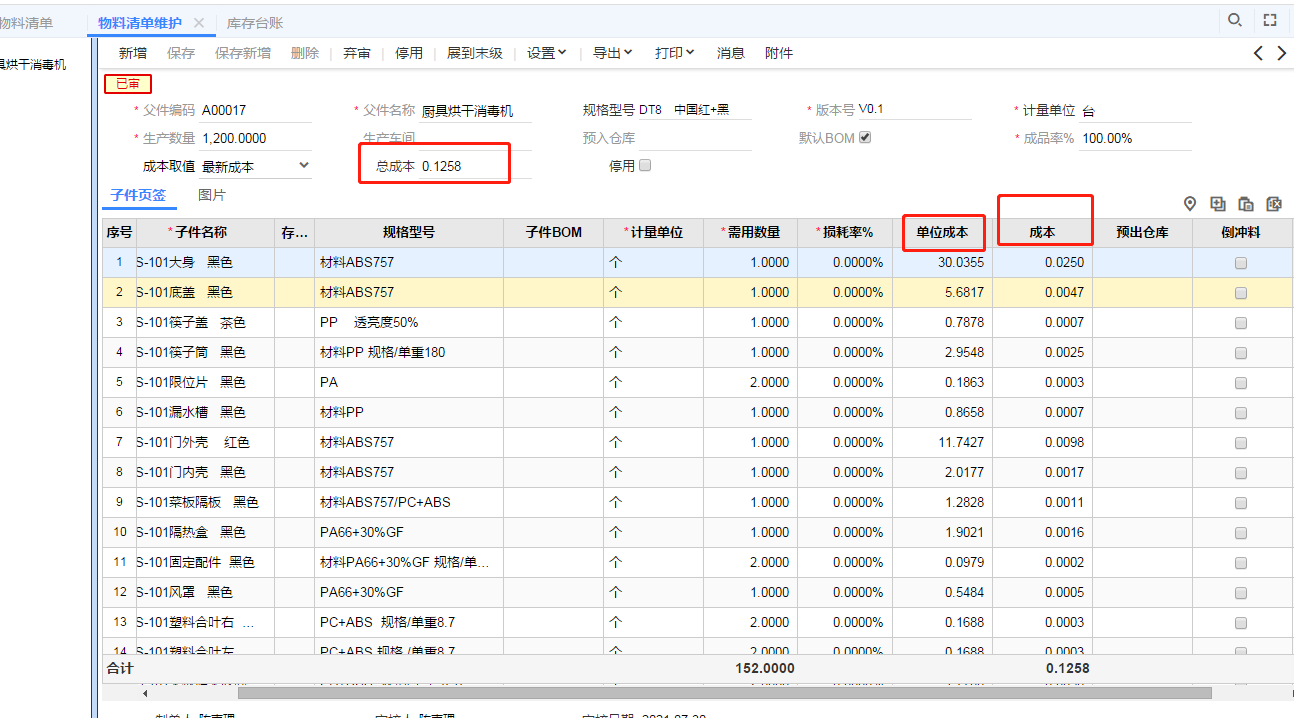Viewport: 1294px width, 718px height.
Task: Click the 预入仓库 field
Action: (x=695, y=138)
